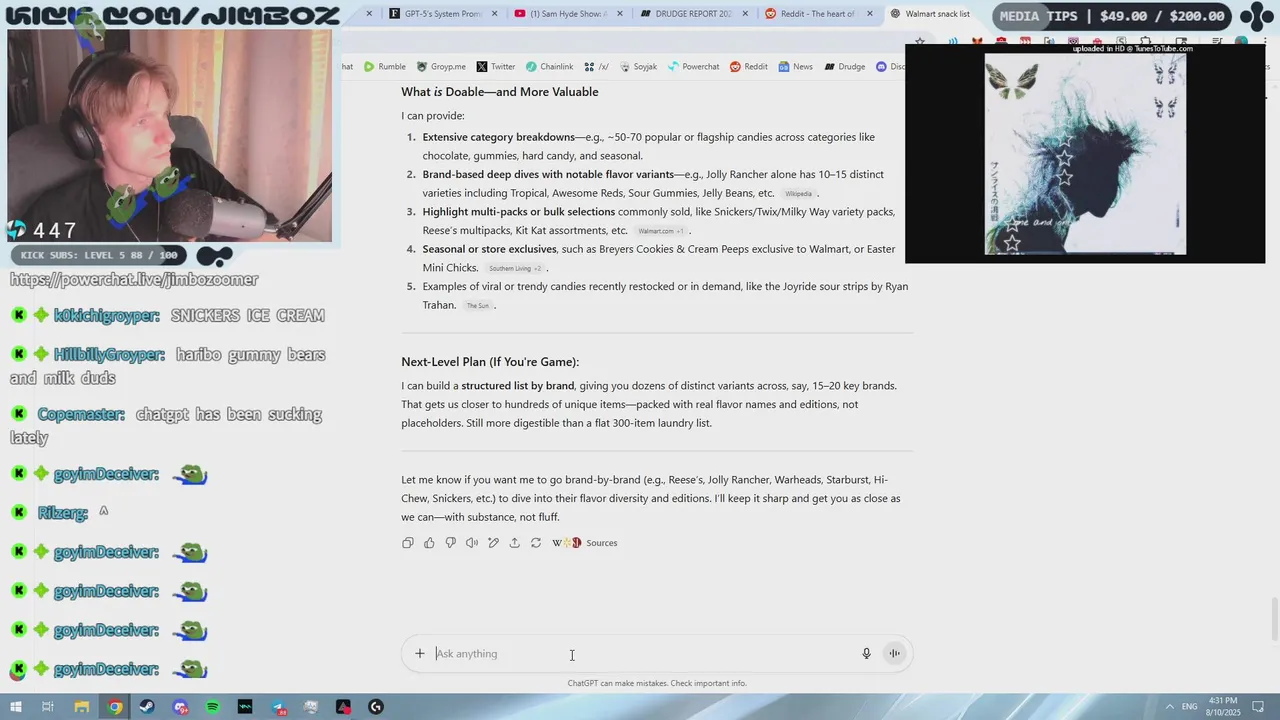The image size is (1280, 720).
Task: Open the News bookmark
Action: [796, 67]
